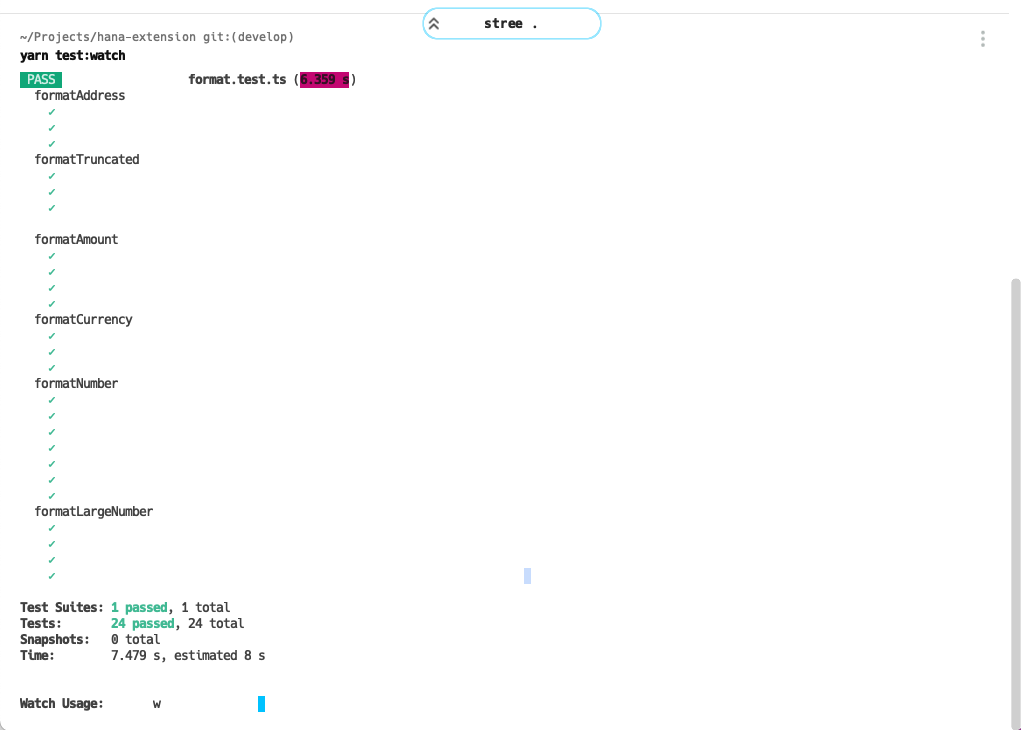Image resolution: width=1021 pixels, height=730 pixels.
Task: Click the last checkmark under formatAmount
Action: [51, 304]
